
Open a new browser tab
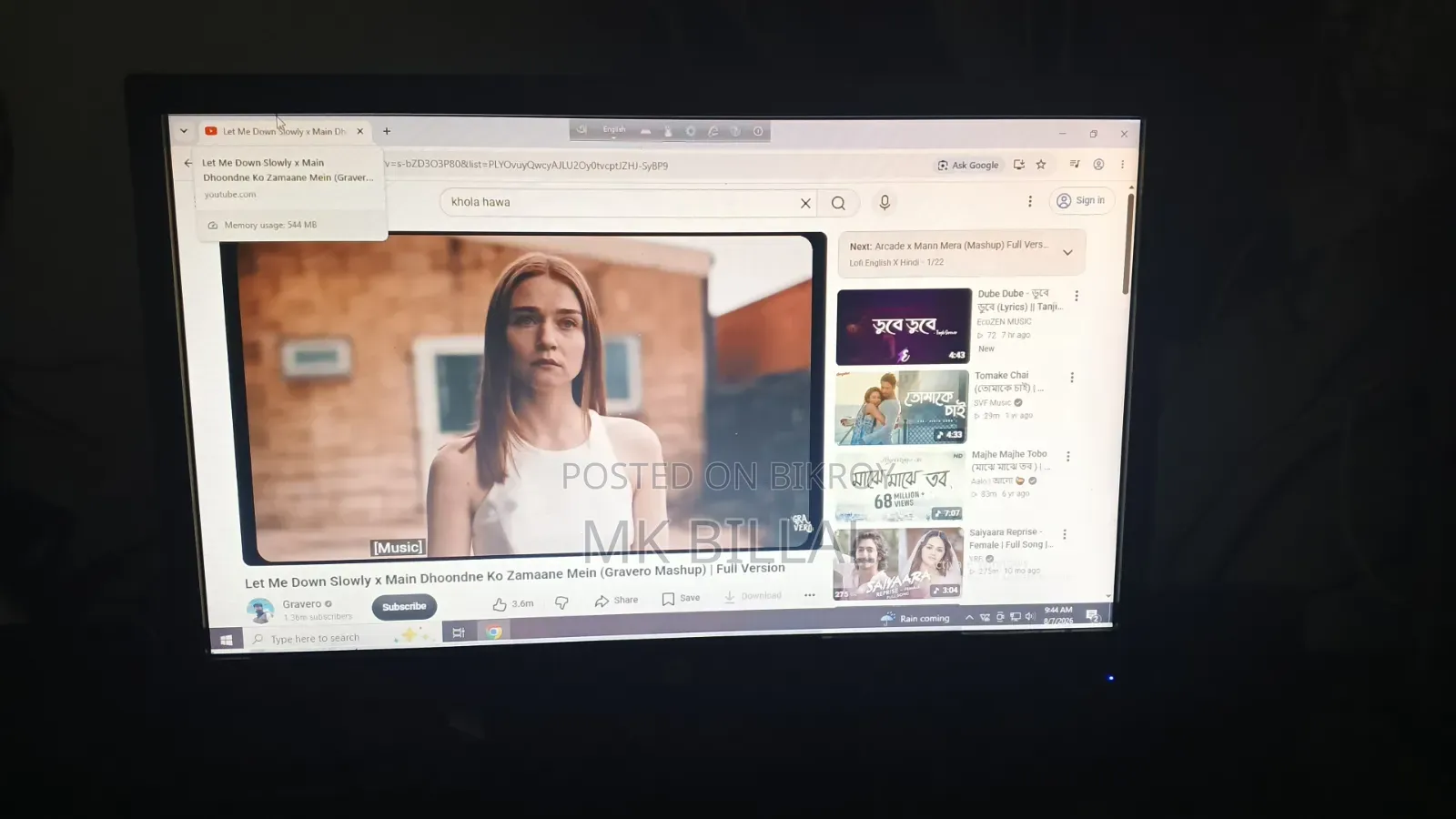click(x=387, y=131)
